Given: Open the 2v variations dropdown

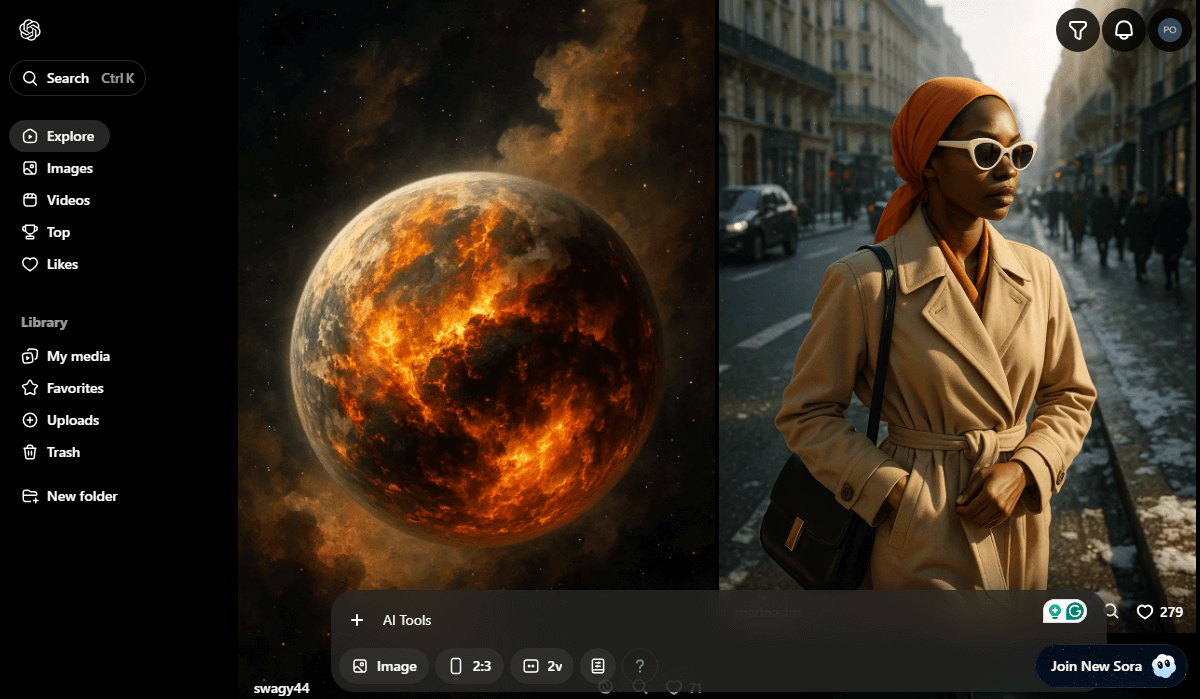Looking at the screenshot, I should point(542,666).
